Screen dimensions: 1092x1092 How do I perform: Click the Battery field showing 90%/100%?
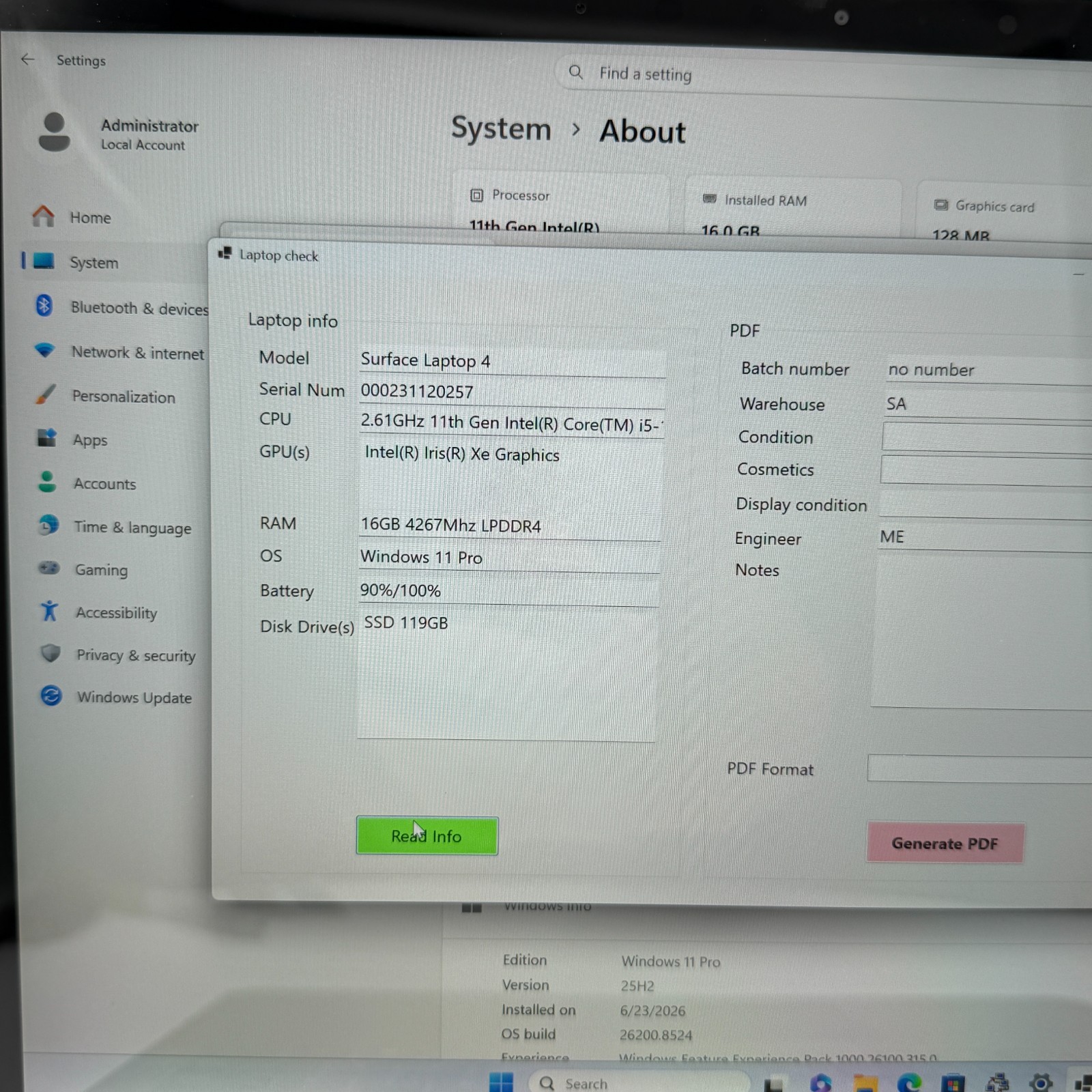[508, 591]
